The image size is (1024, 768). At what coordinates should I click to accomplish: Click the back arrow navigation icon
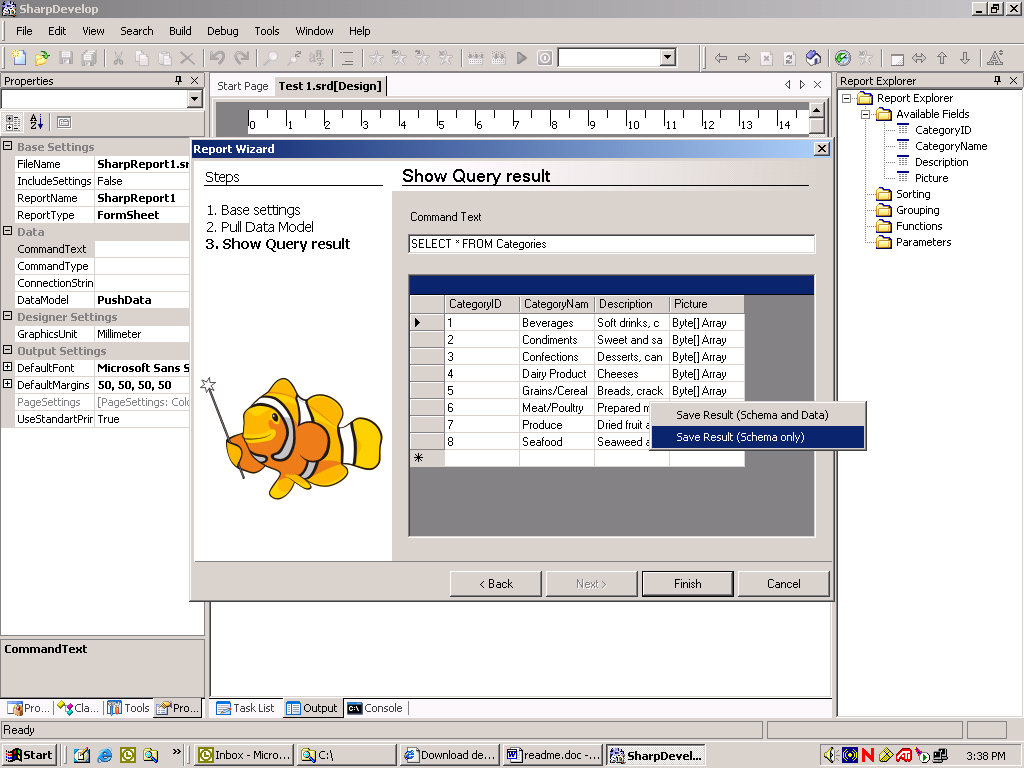pyautogui.click(x=720, y=58)
